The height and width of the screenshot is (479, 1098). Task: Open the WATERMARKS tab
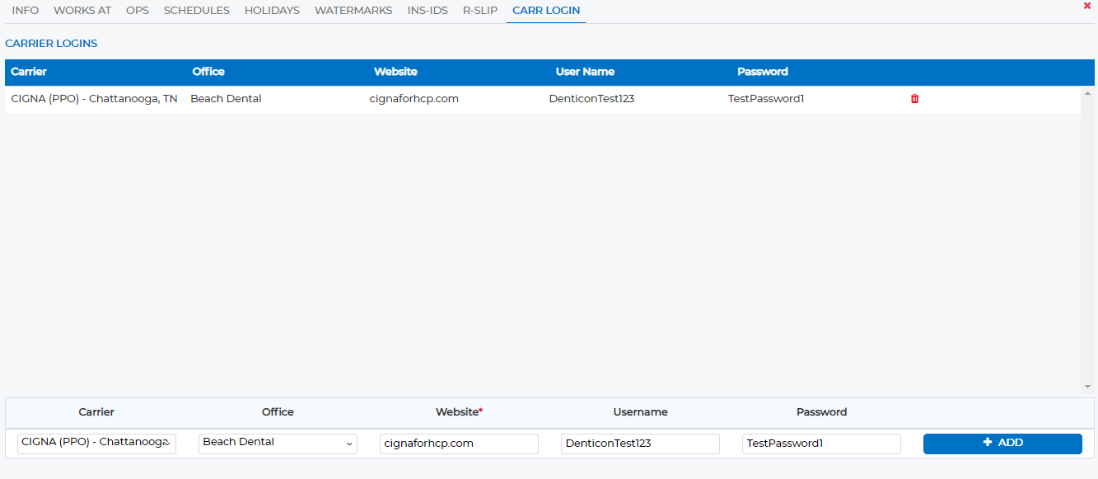(x=353, y=11)
